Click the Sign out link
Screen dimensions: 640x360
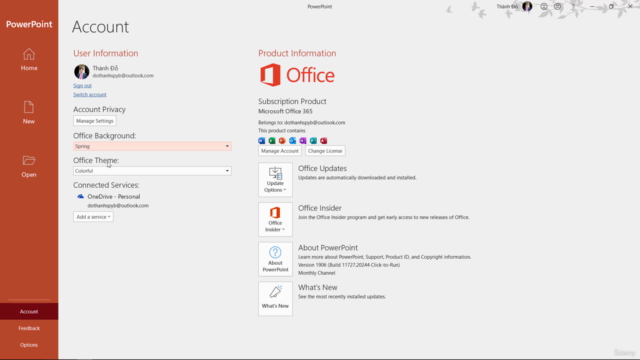pos(82,85)
